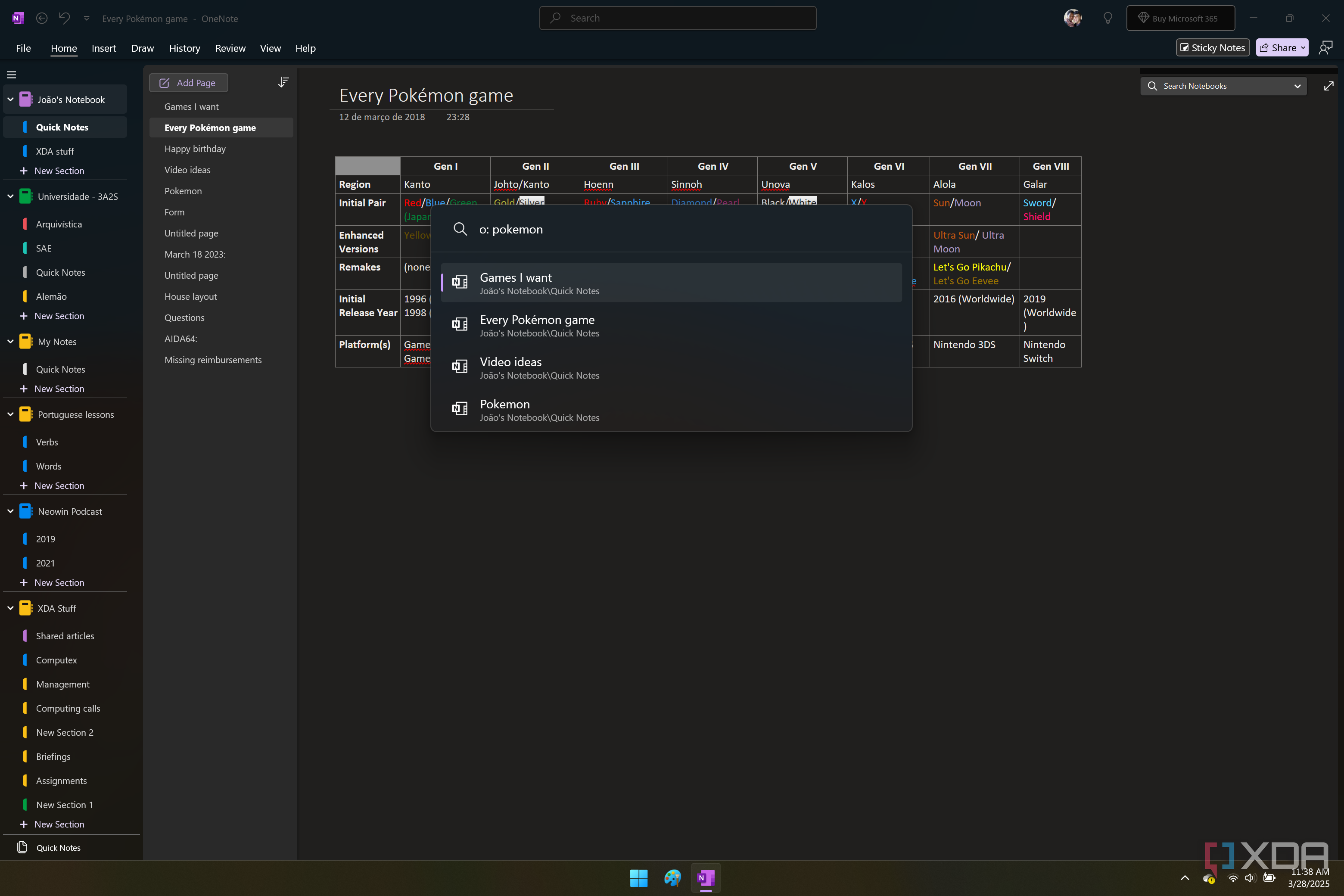Open the Computing calls section
The image size is (1344, 896).
click(68, 709)
